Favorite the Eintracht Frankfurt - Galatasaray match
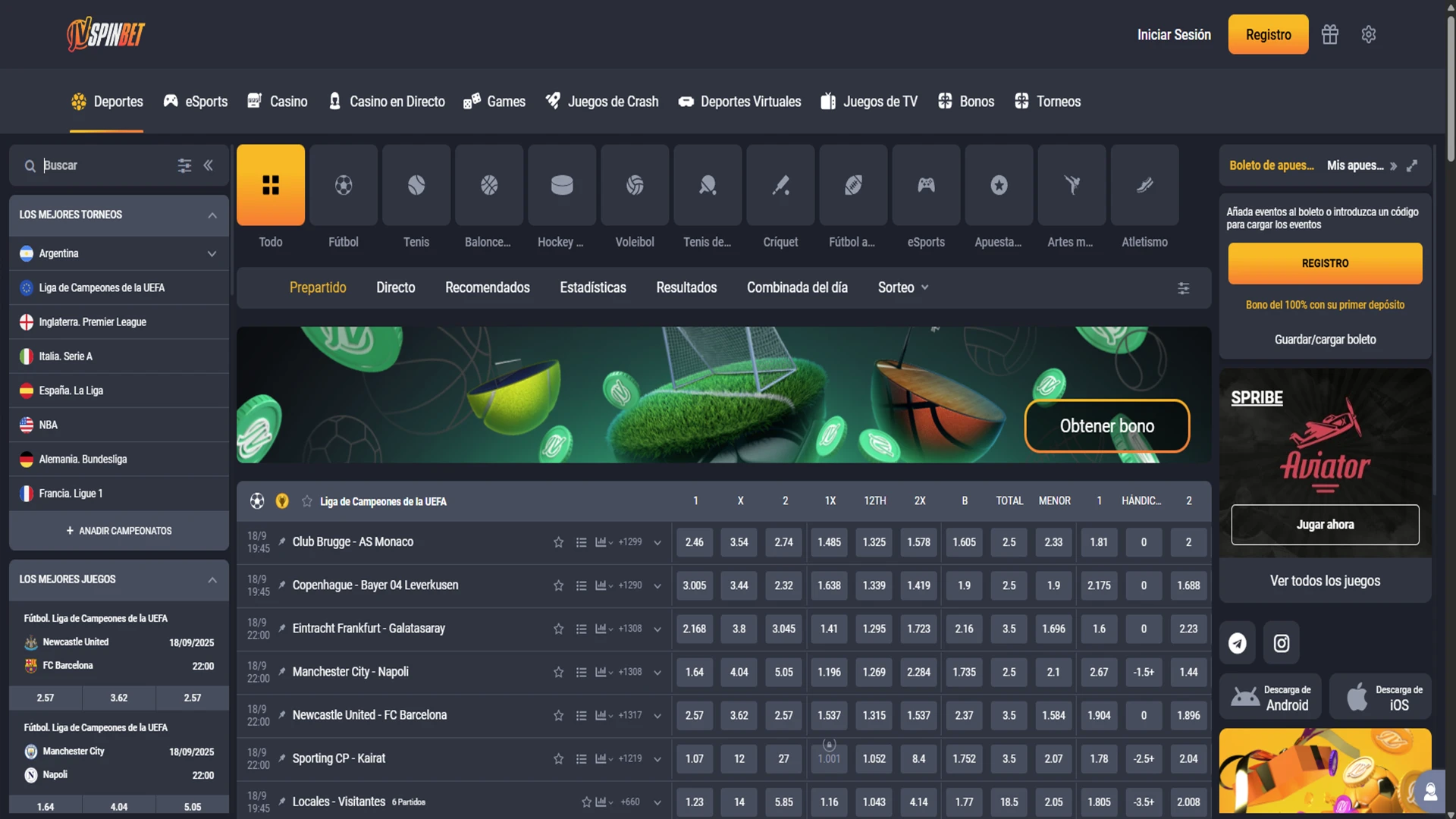The image size is (1456, 819). (559, 629)
